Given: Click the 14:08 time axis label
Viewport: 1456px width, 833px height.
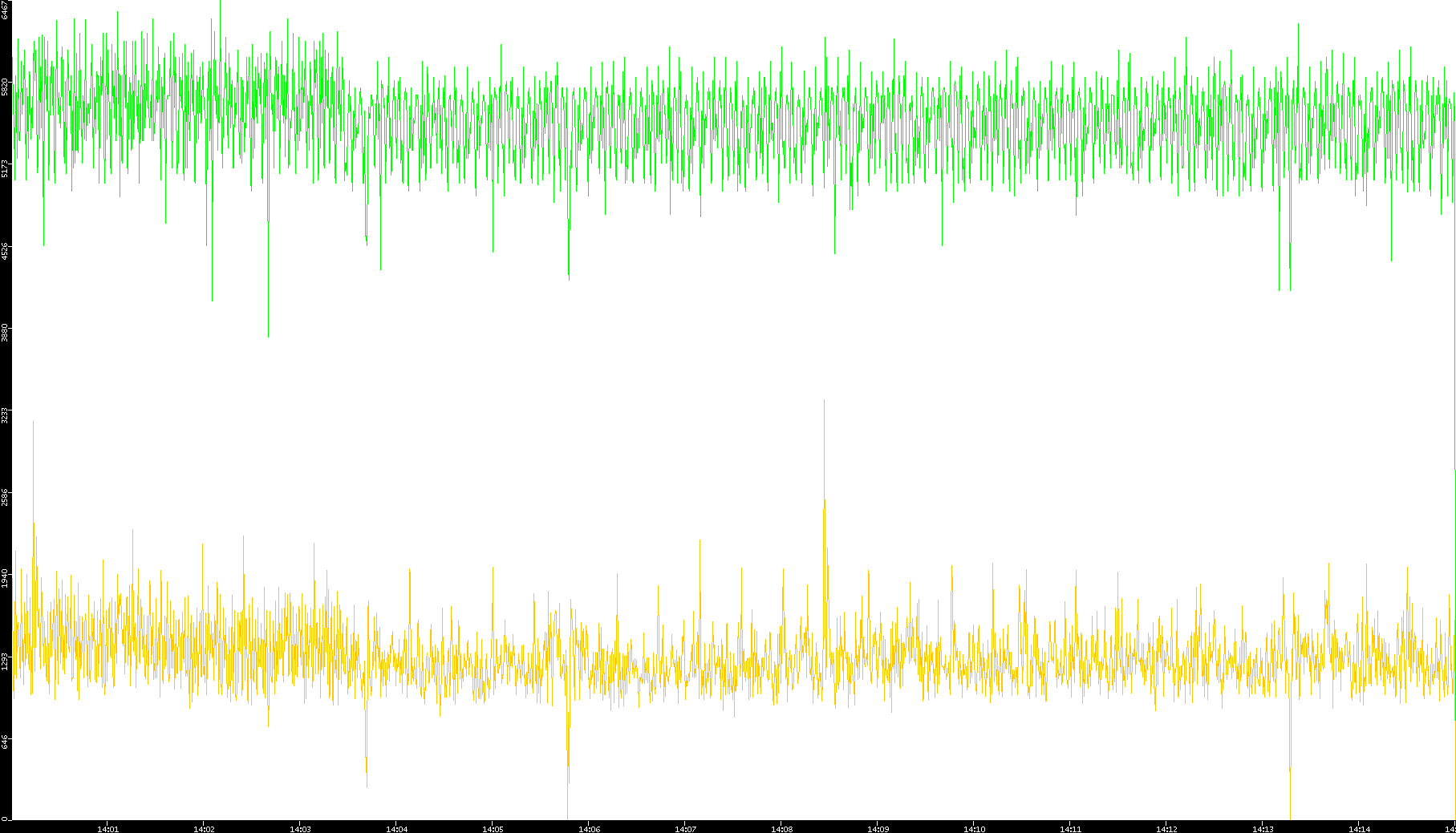Looking at the screenshot, I should [x=781, y=829].
